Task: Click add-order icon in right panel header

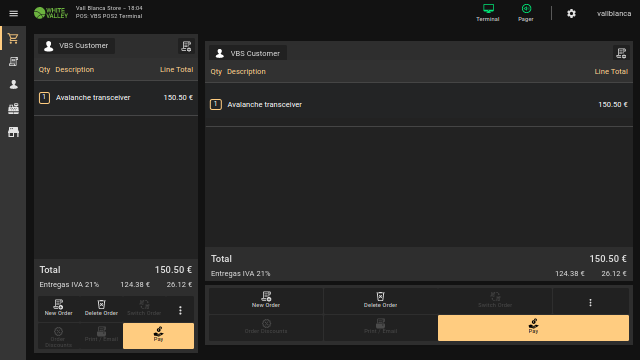Action: (x=621, y=53)
